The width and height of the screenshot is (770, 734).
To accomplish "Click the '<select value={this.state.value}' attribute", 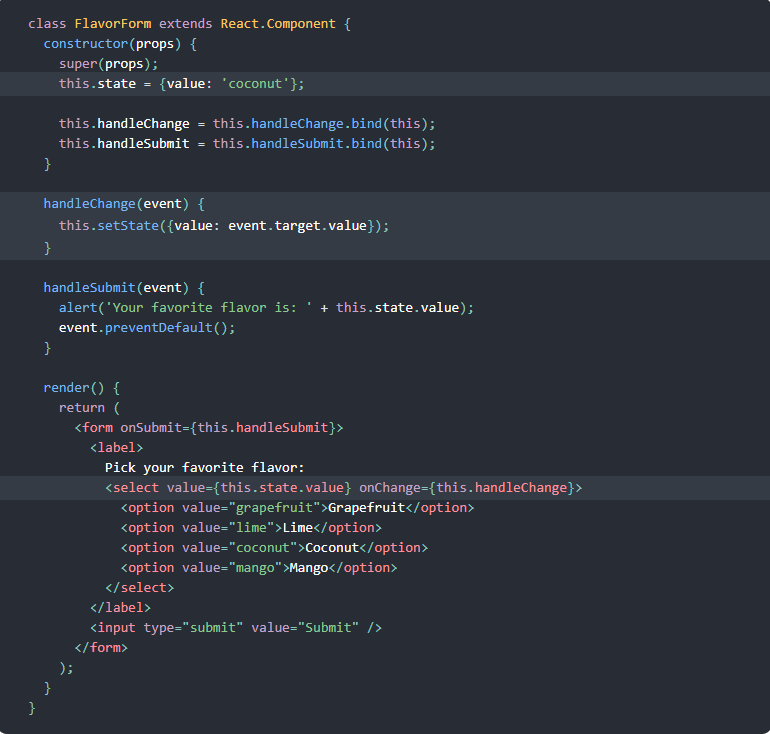I will click(x=228, y=488).
